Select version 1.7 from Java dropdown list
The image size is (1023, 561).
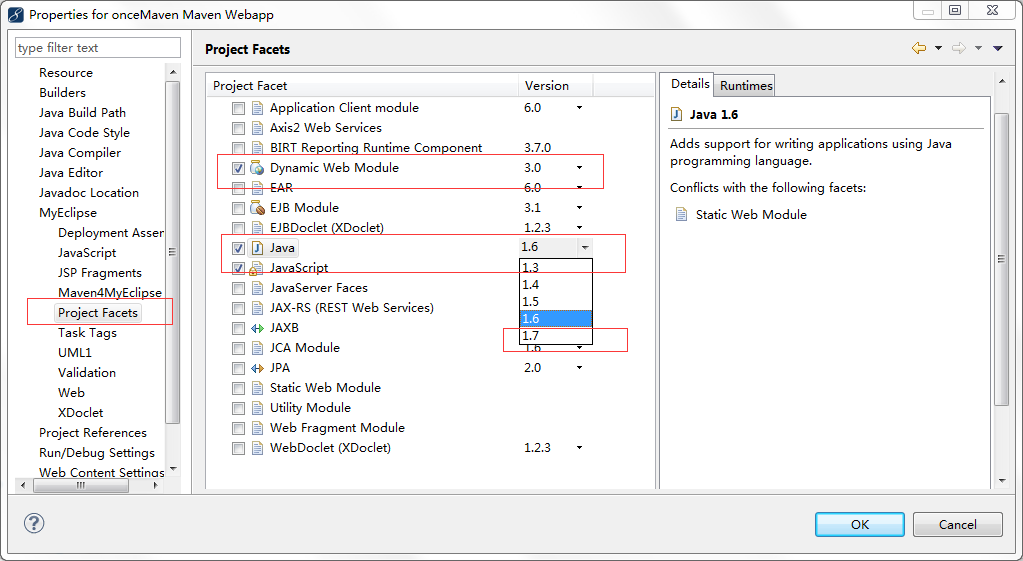(555, 336)
